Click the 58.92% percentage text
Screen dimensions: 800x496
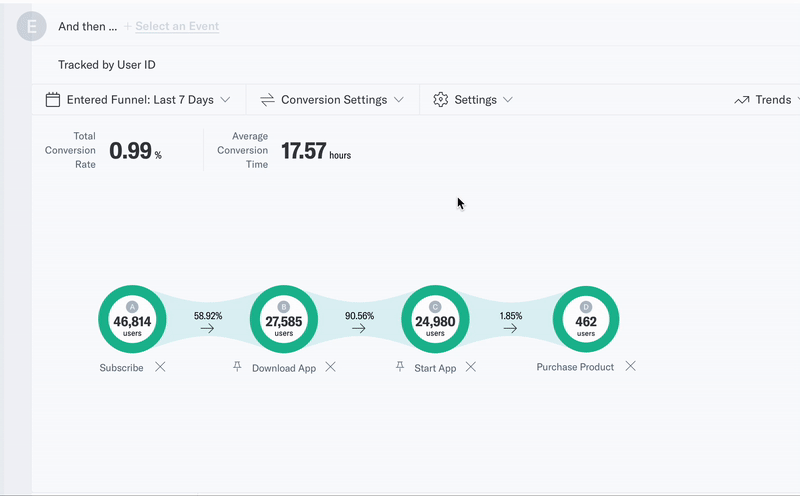(208, 316)
